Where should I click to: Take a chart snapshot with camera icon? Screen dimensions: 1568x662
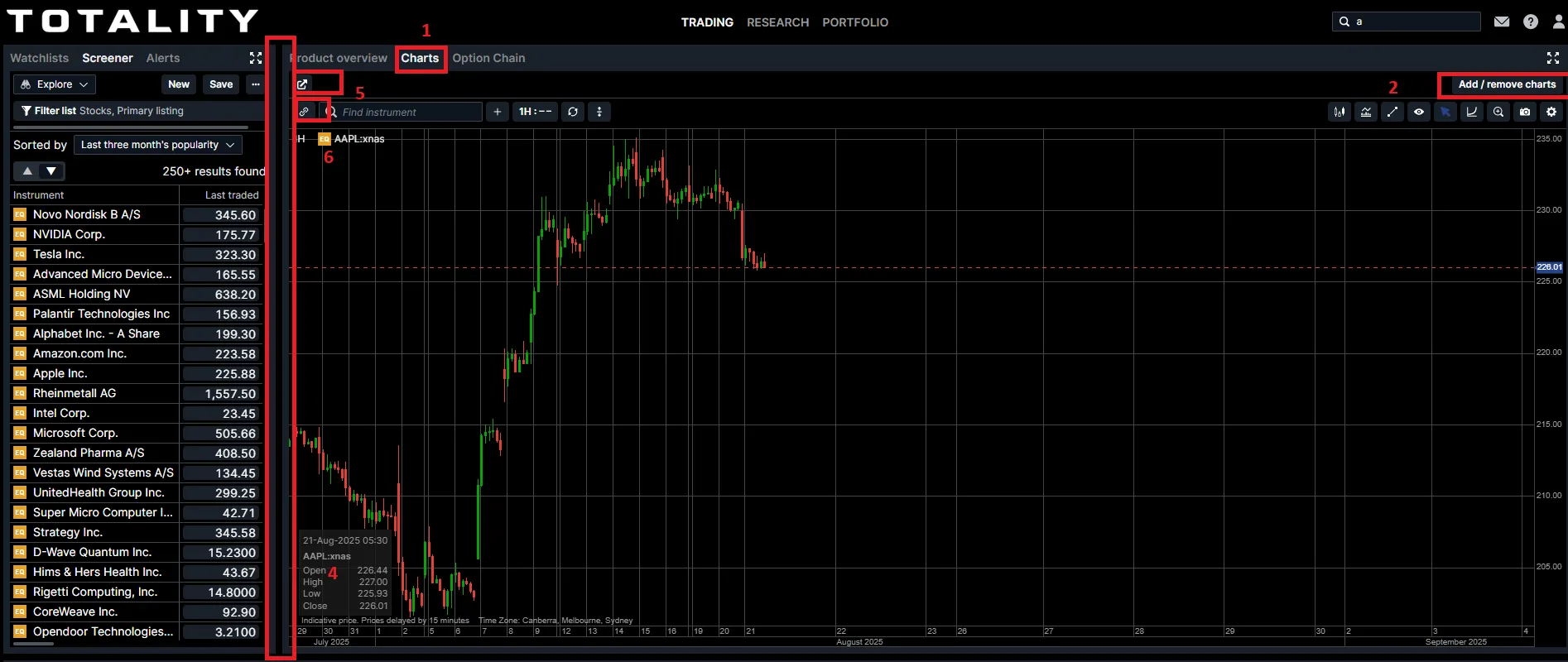pyautogui.click(x=1525, y=112)
